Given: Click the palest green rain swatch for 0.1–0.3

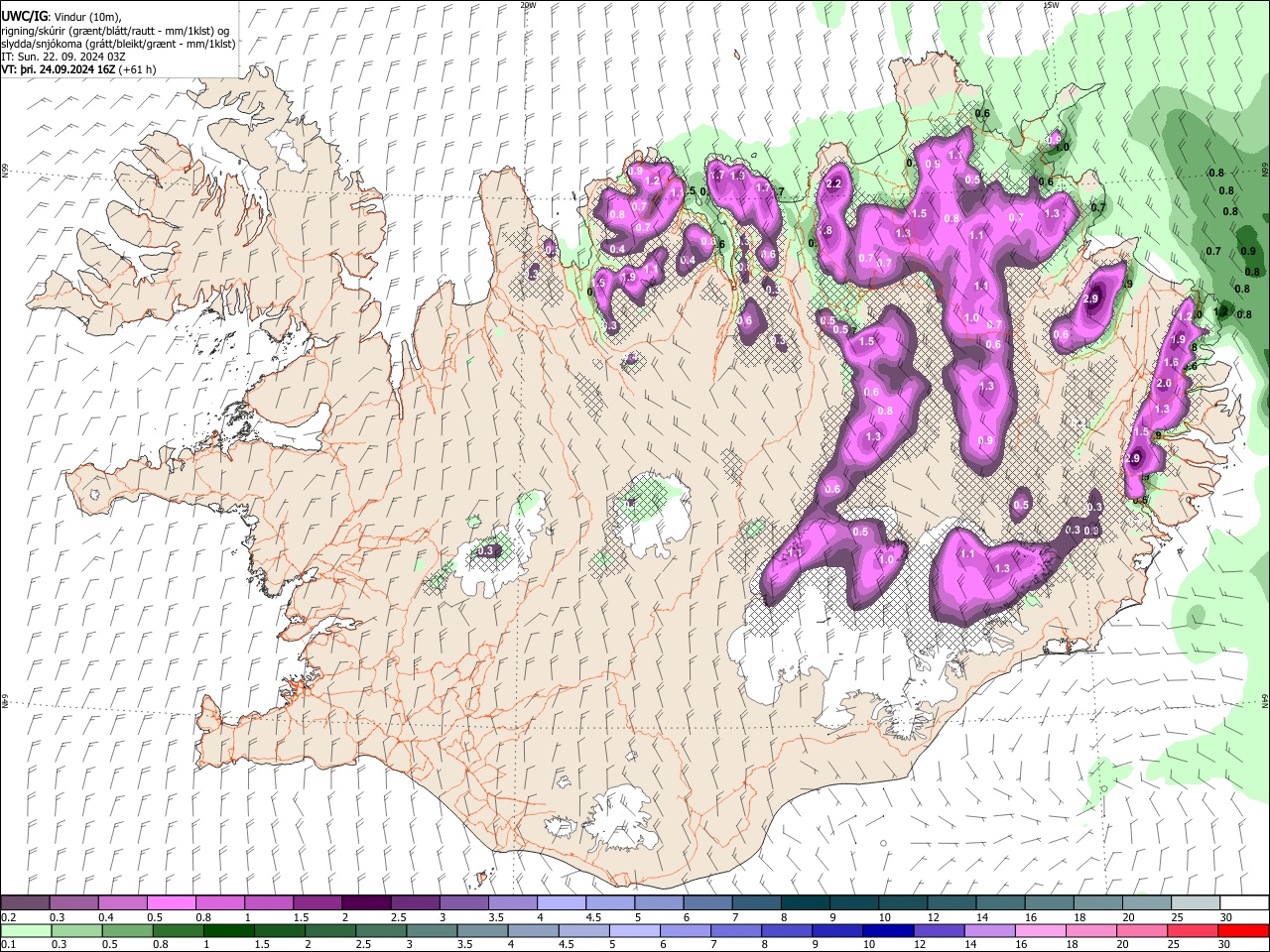Looking at the screenshot, I should [26, 930].
